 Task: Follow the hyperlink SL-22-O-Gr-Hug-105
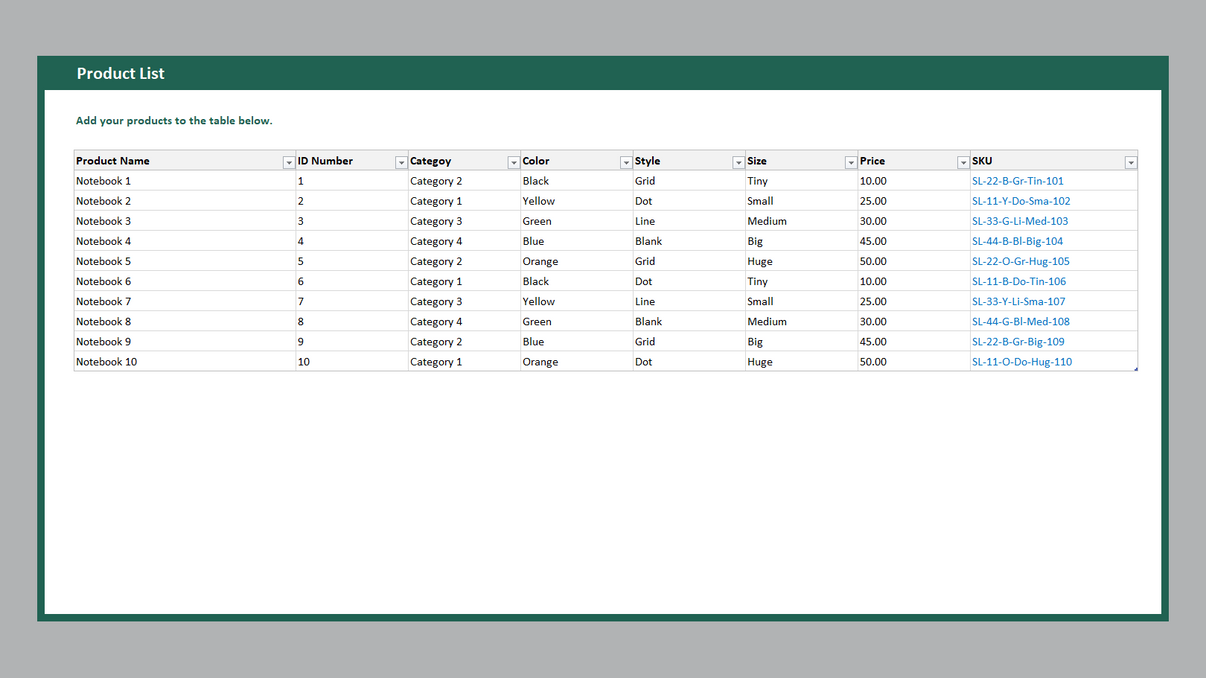point(1021,261)
